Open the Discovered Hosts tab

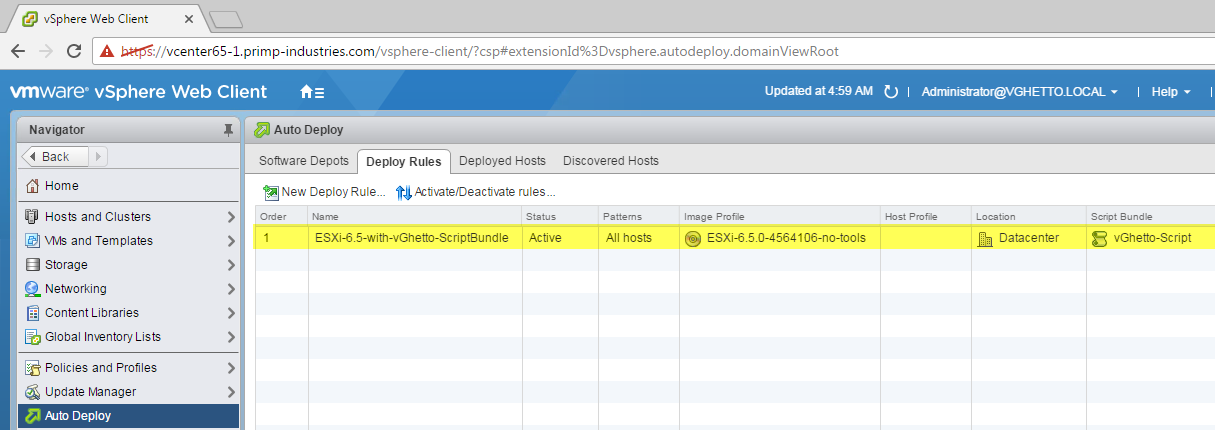pyautogui.click(x=611, y=161)
